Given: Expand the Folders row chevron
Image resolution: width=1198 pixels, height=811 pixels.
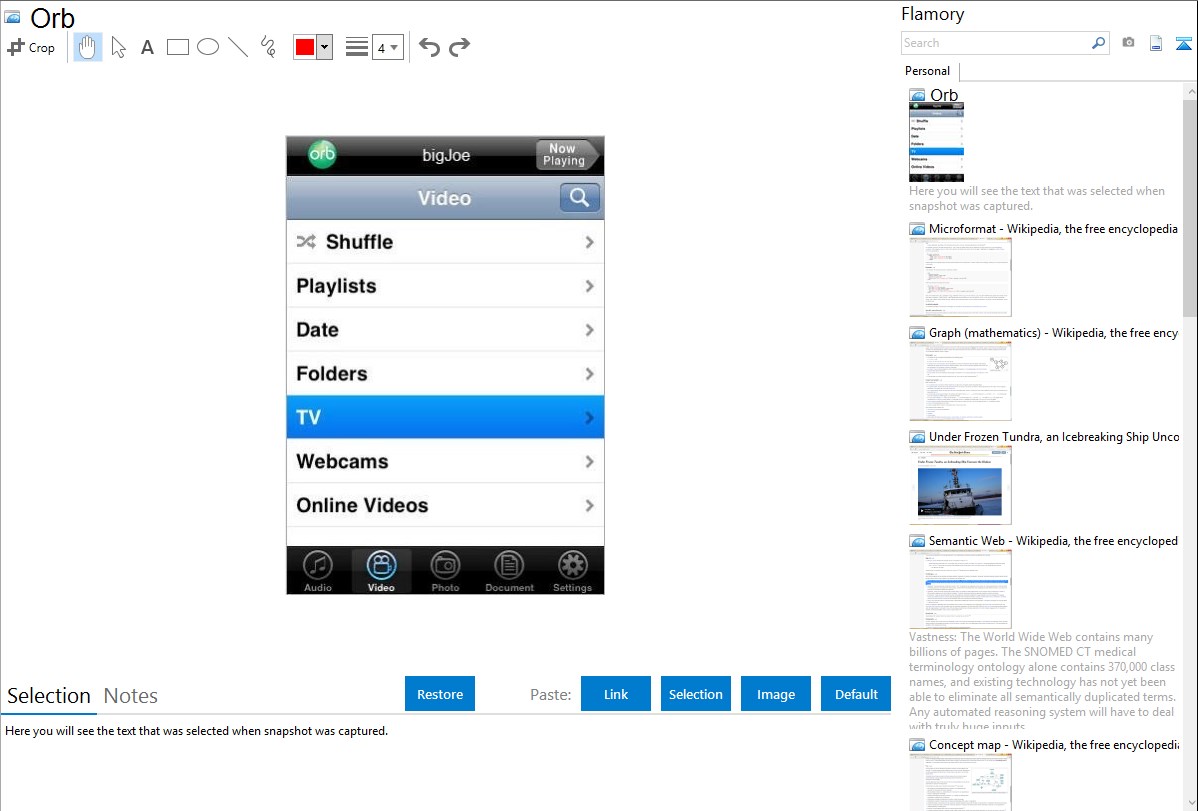Looking at the screenshot, I should [589, 374].
